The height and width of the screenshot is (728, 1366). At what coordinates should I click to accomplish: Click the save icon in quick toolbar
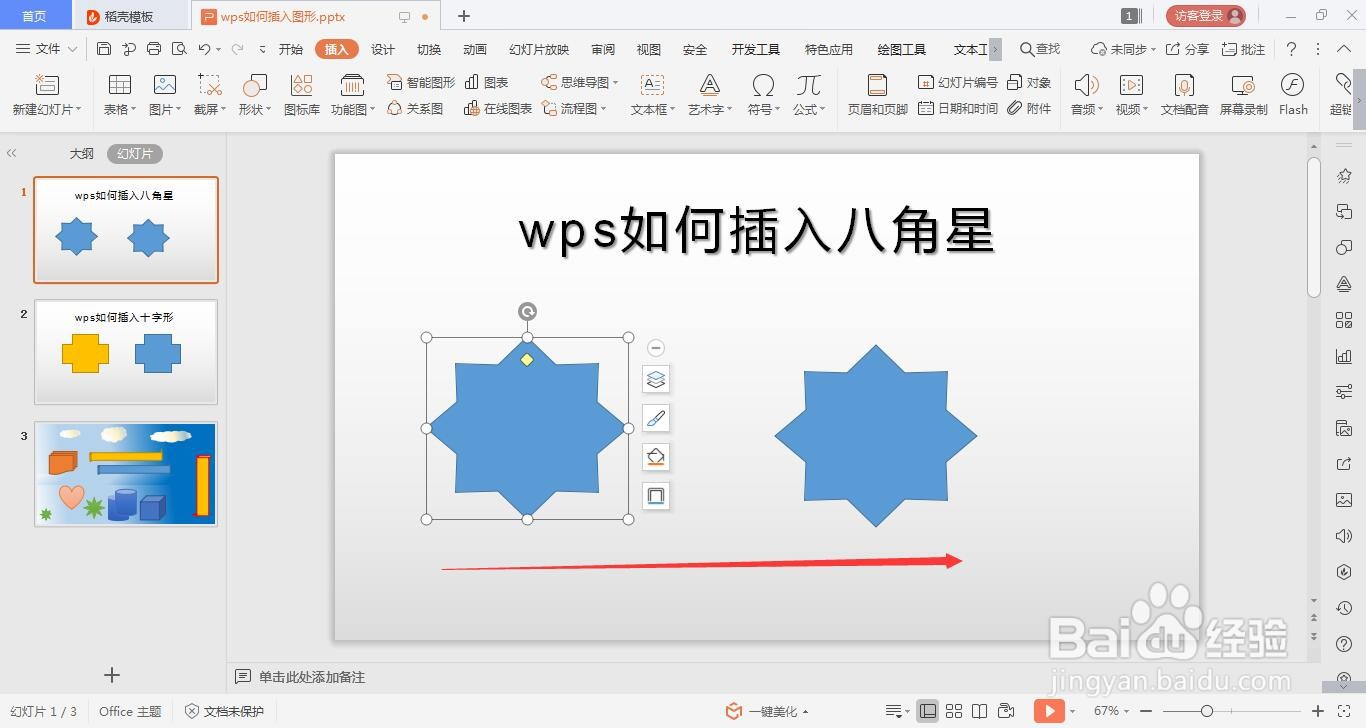click(104, 49)
